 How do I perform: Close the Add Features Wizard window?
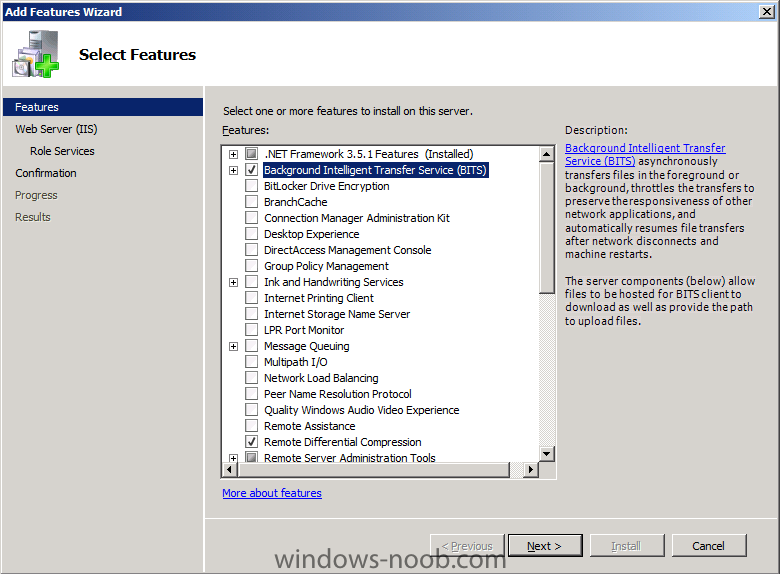[x=767, y=11]
